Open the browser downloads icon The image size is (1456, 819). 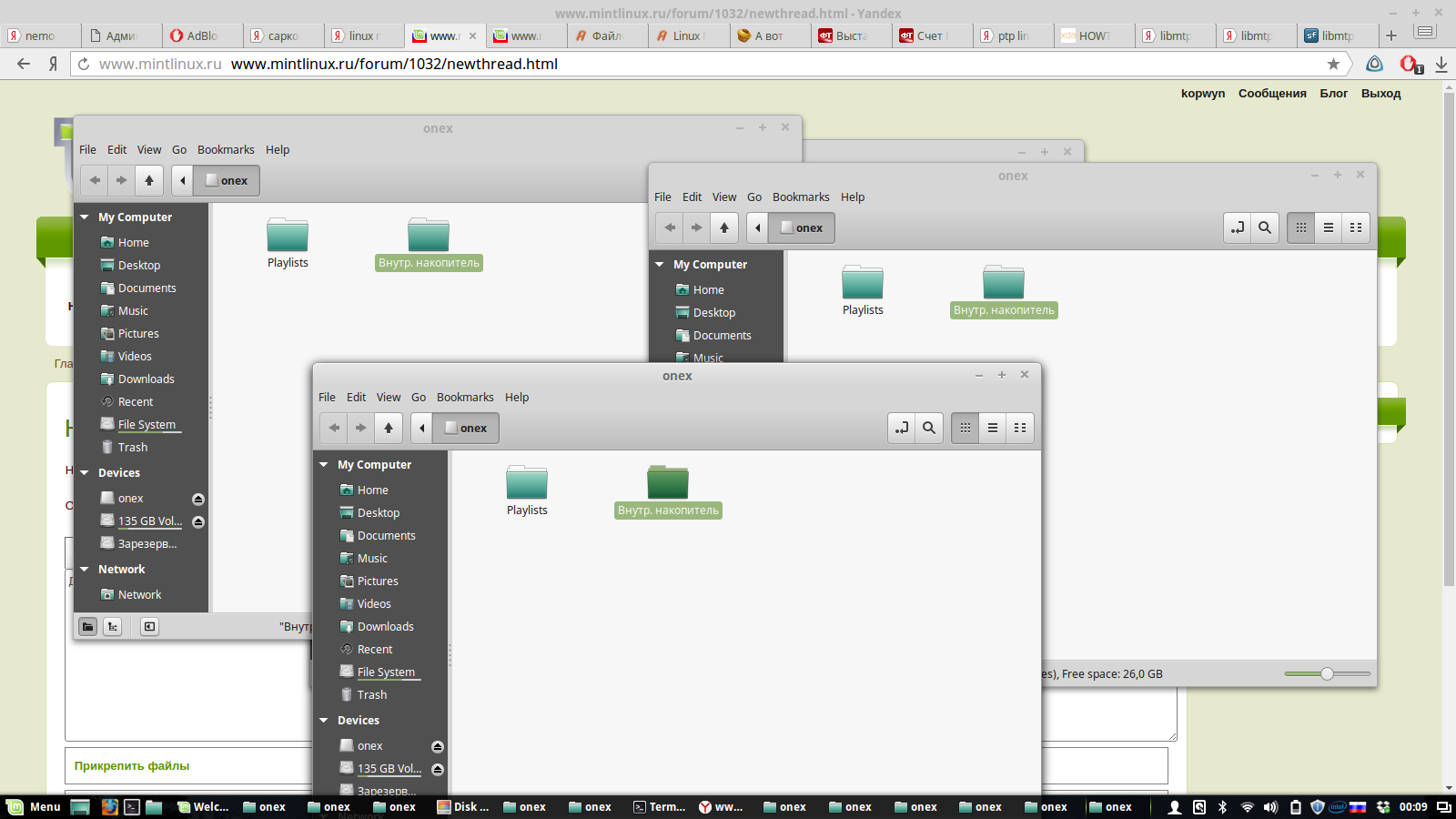click(1441, 64)
